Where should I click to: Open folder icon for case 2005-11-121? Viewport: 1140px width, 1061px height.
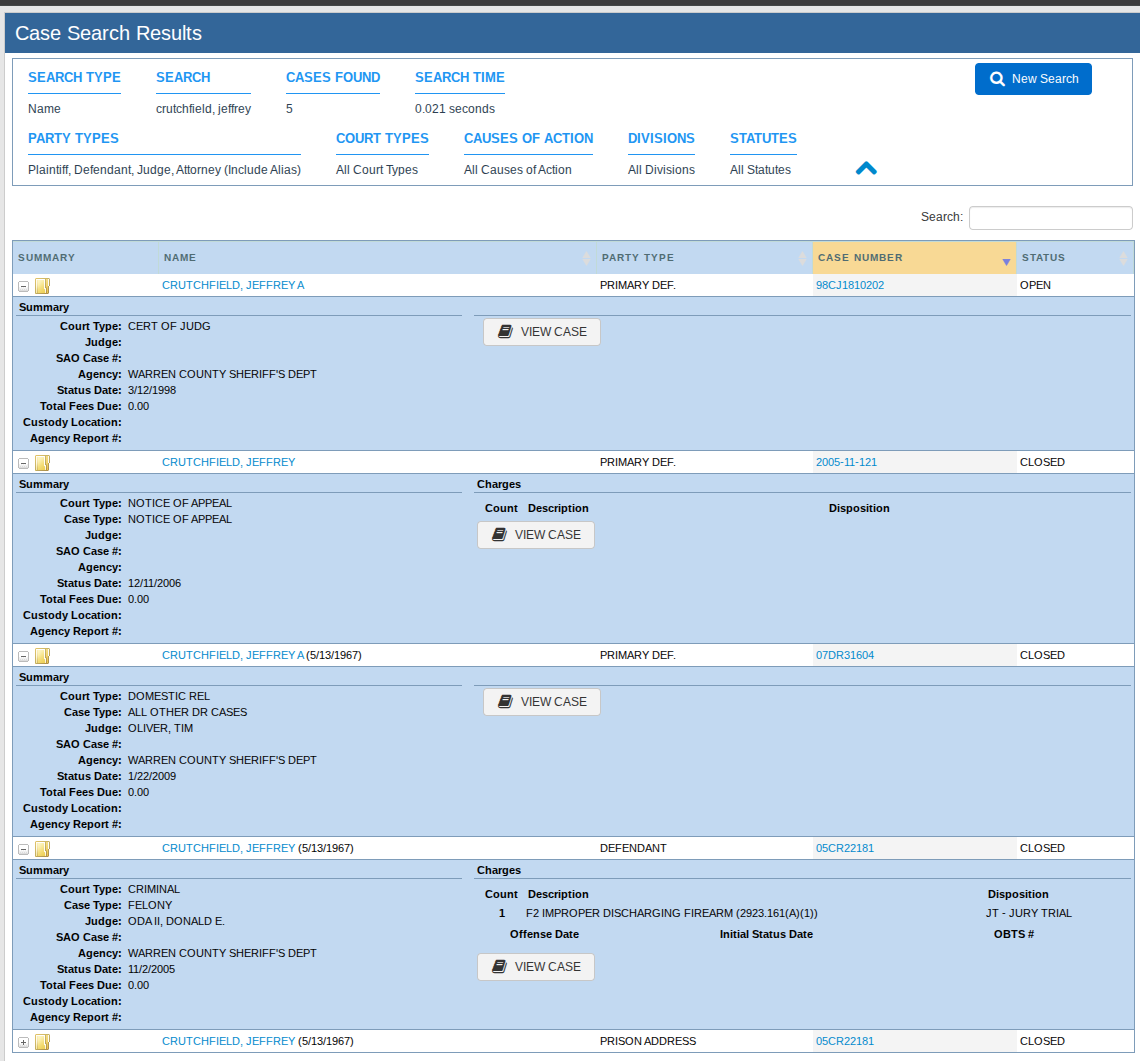[43, 463]
